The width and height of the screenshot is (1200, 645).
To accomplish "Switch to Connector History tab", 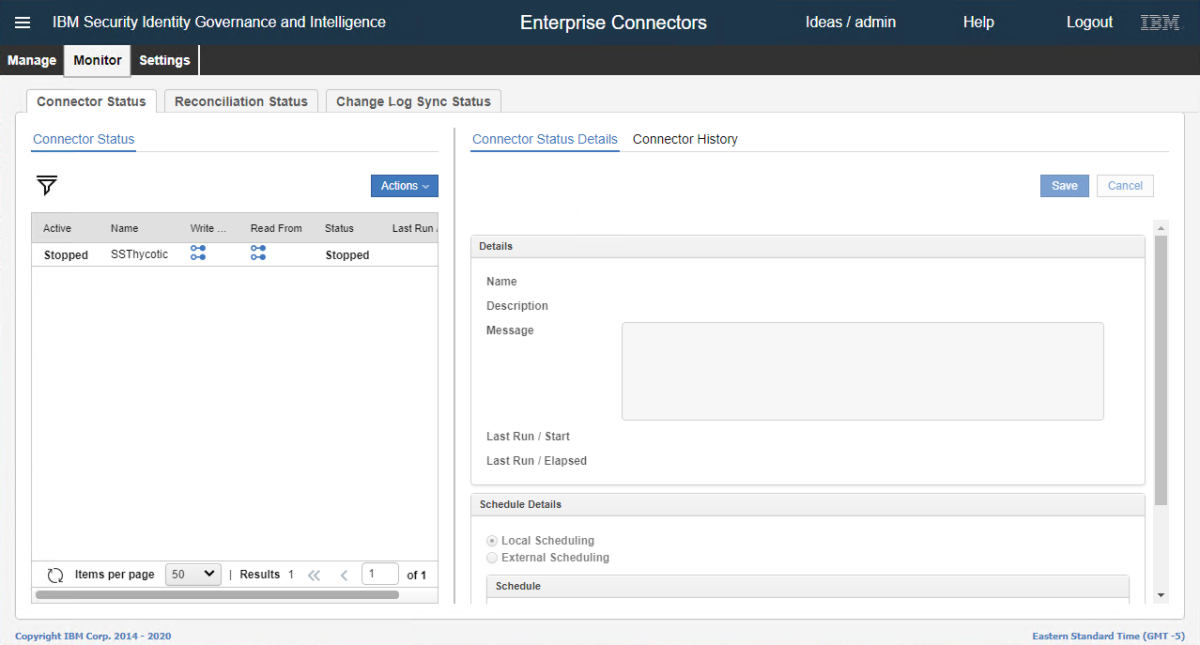I will point(685,139).
